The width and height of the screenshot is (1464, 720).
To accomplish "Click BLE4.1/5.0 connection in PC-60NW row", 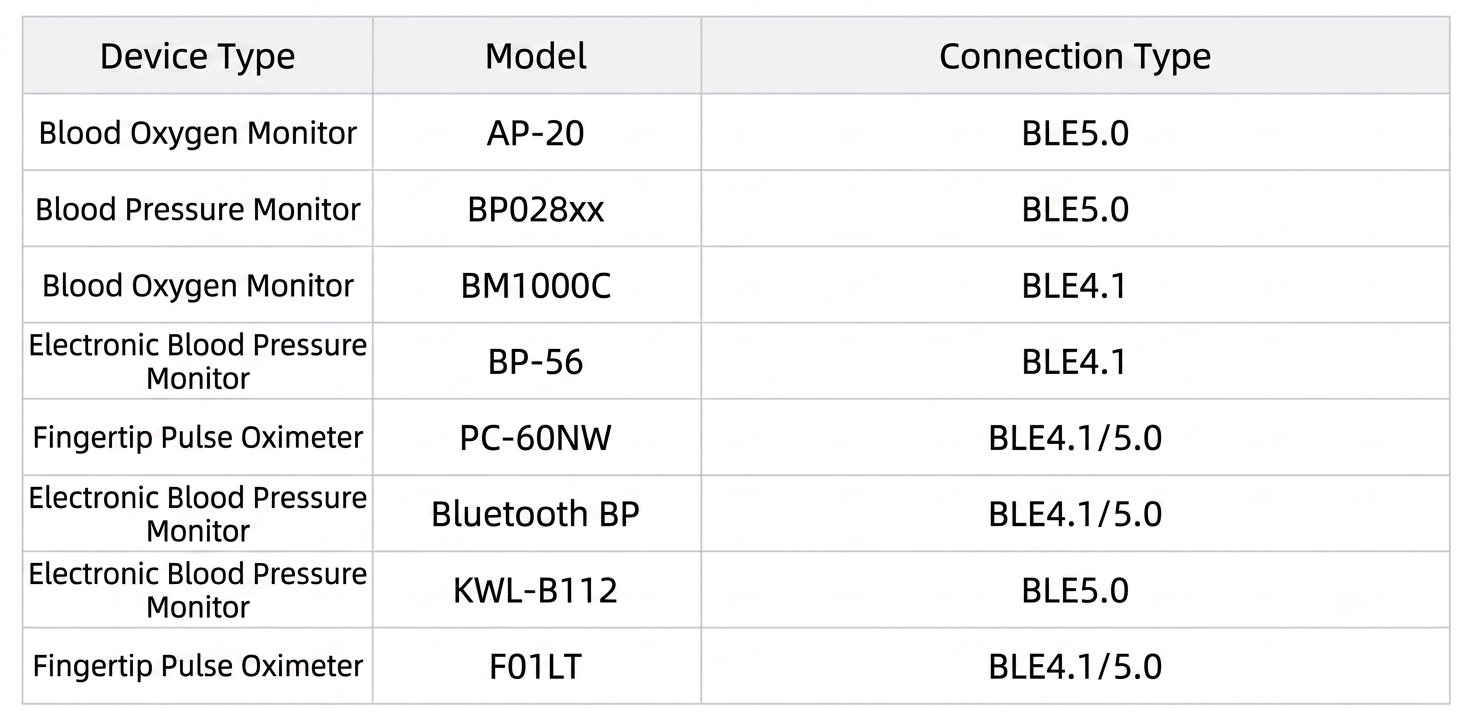I will click(x=1075, y=437).
